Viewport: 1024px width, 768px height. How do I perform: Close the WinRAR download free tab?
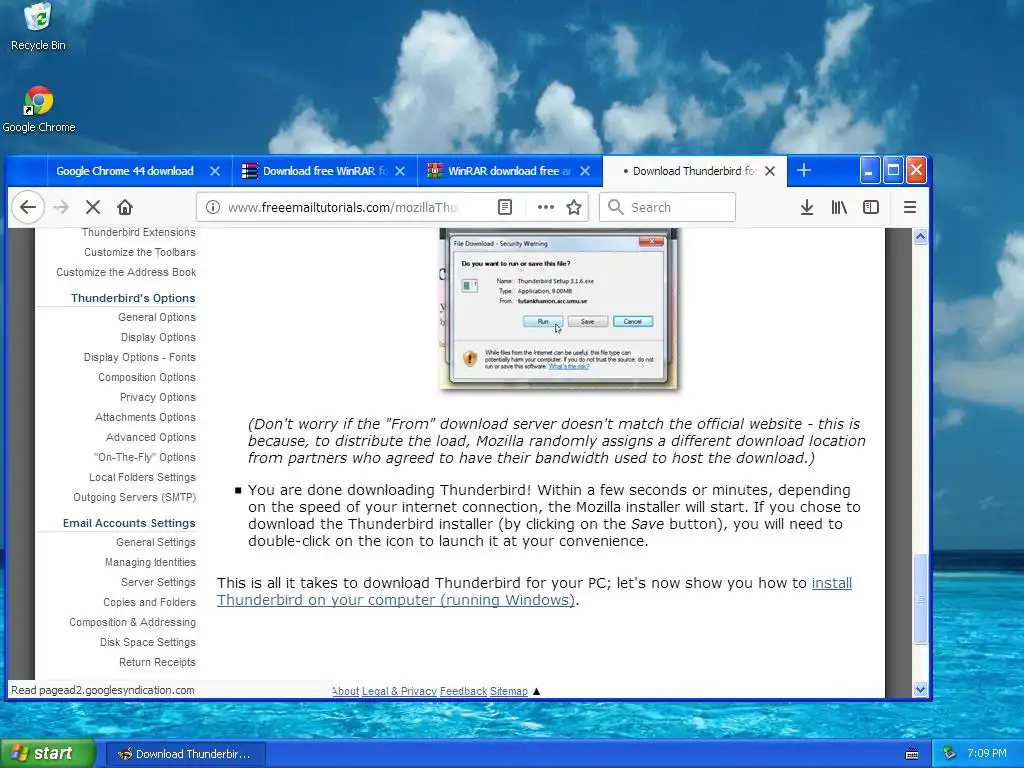[x=585, y=171]
